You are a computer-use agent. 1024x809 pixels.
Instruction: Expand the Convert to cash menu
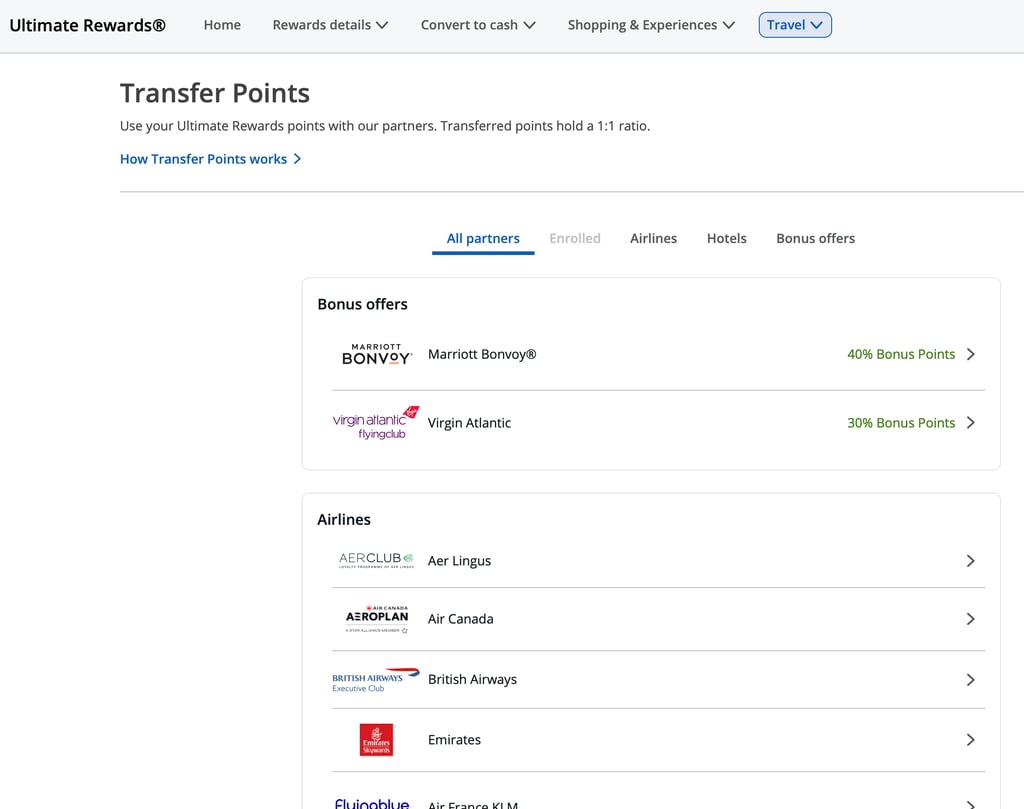pos(477,25)
